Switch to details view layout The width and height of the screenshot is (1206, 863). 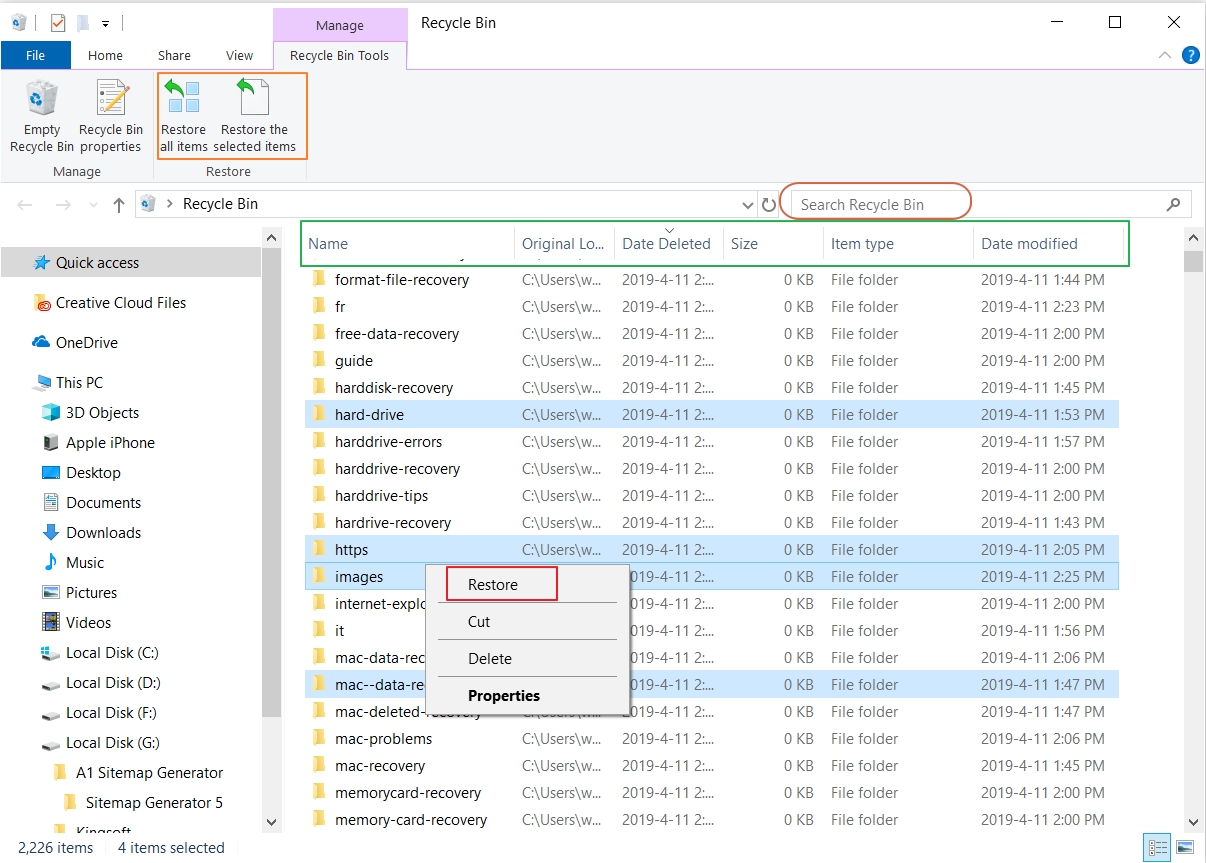click(x=1157, y=847)
